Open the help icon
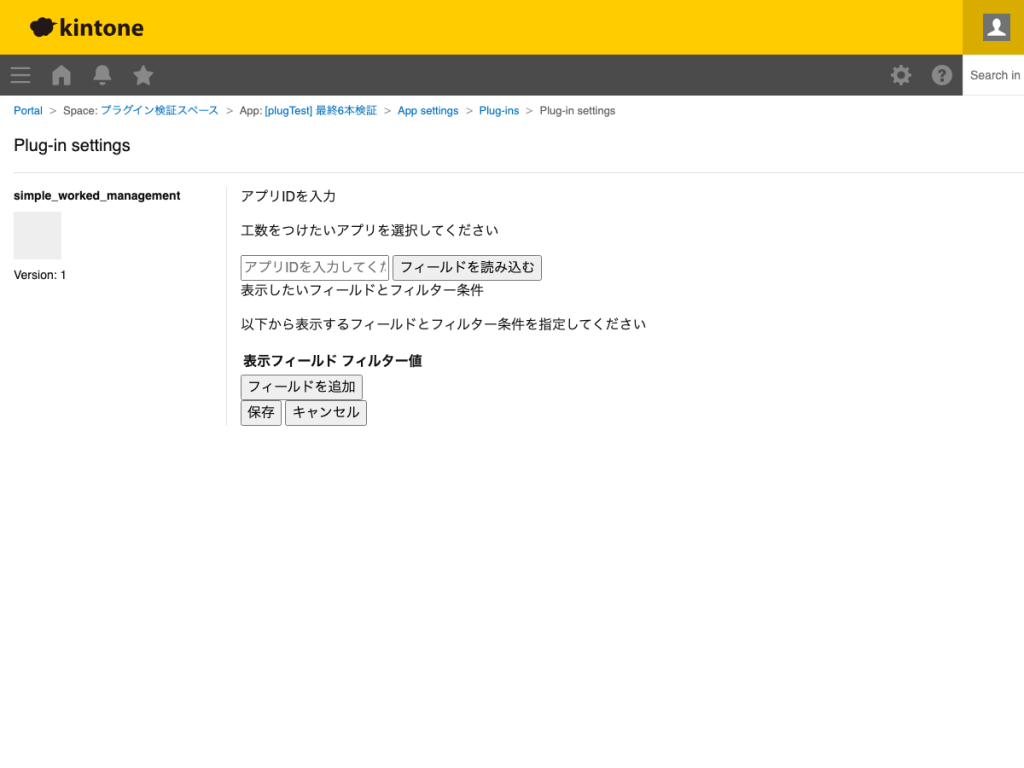The height and width of the screenshot is (768, 1024). [941, 75]
